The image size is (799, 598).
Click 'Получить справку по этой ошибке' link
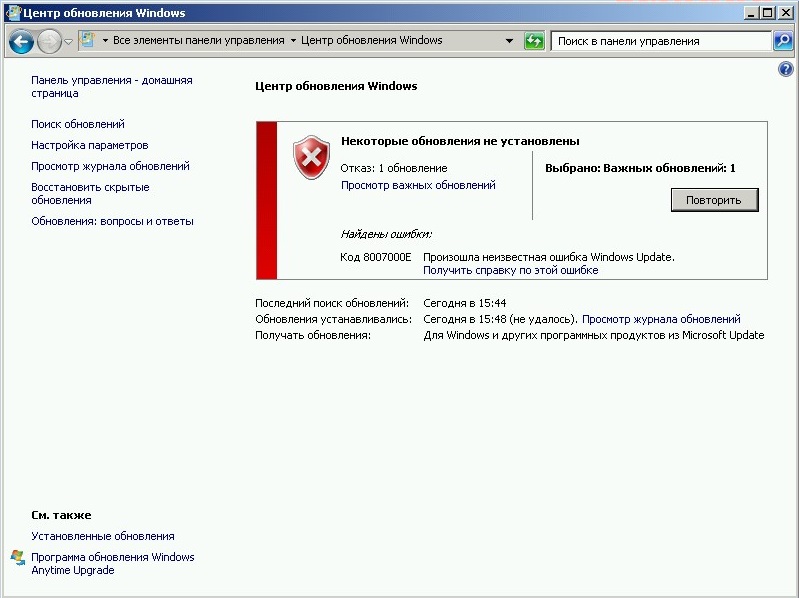coord(510,270)
